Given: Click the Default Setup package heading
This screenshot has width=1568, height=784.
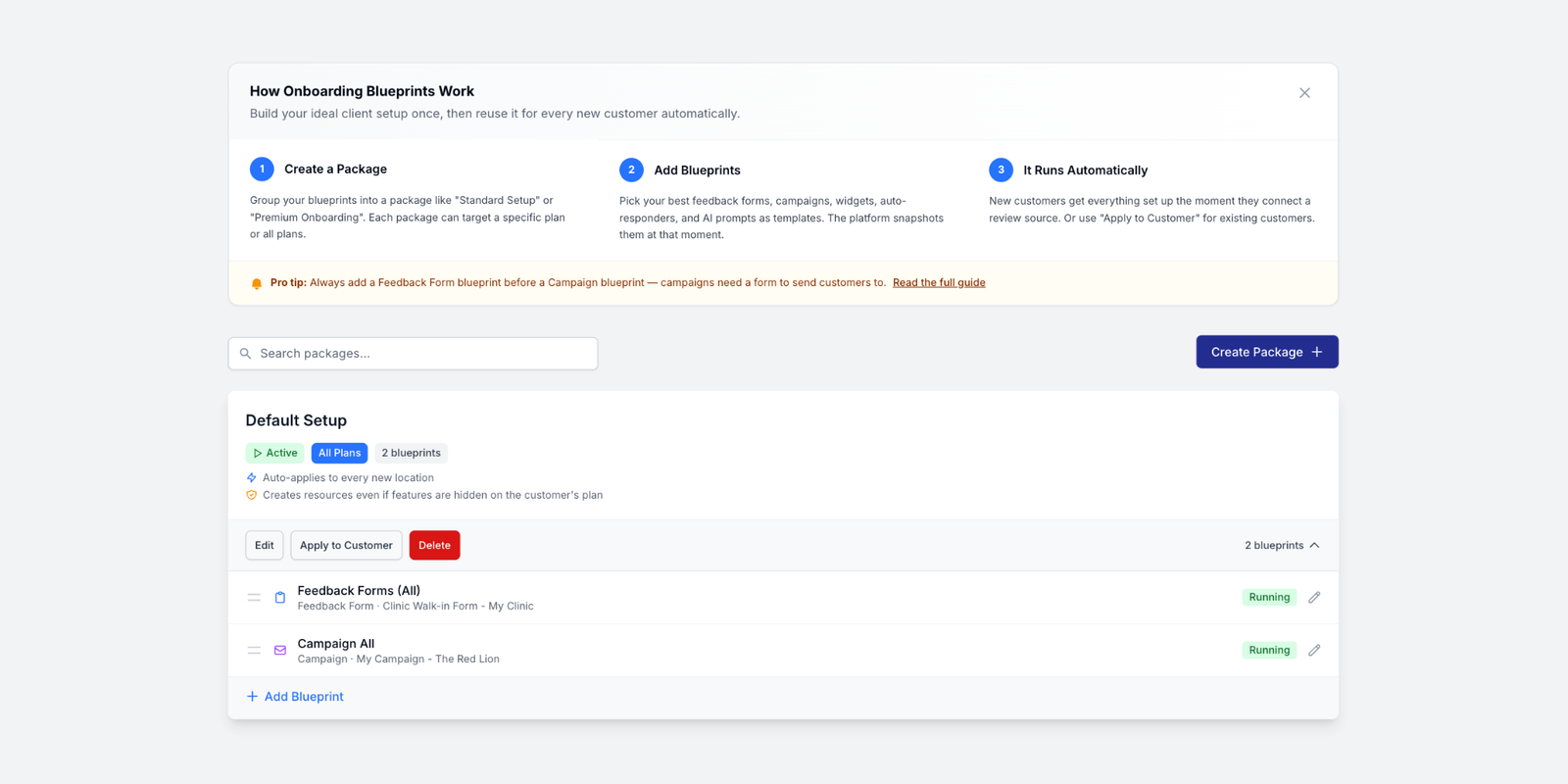Looking at the screenshot, I should pyautogui.click(x=296, y=420).
